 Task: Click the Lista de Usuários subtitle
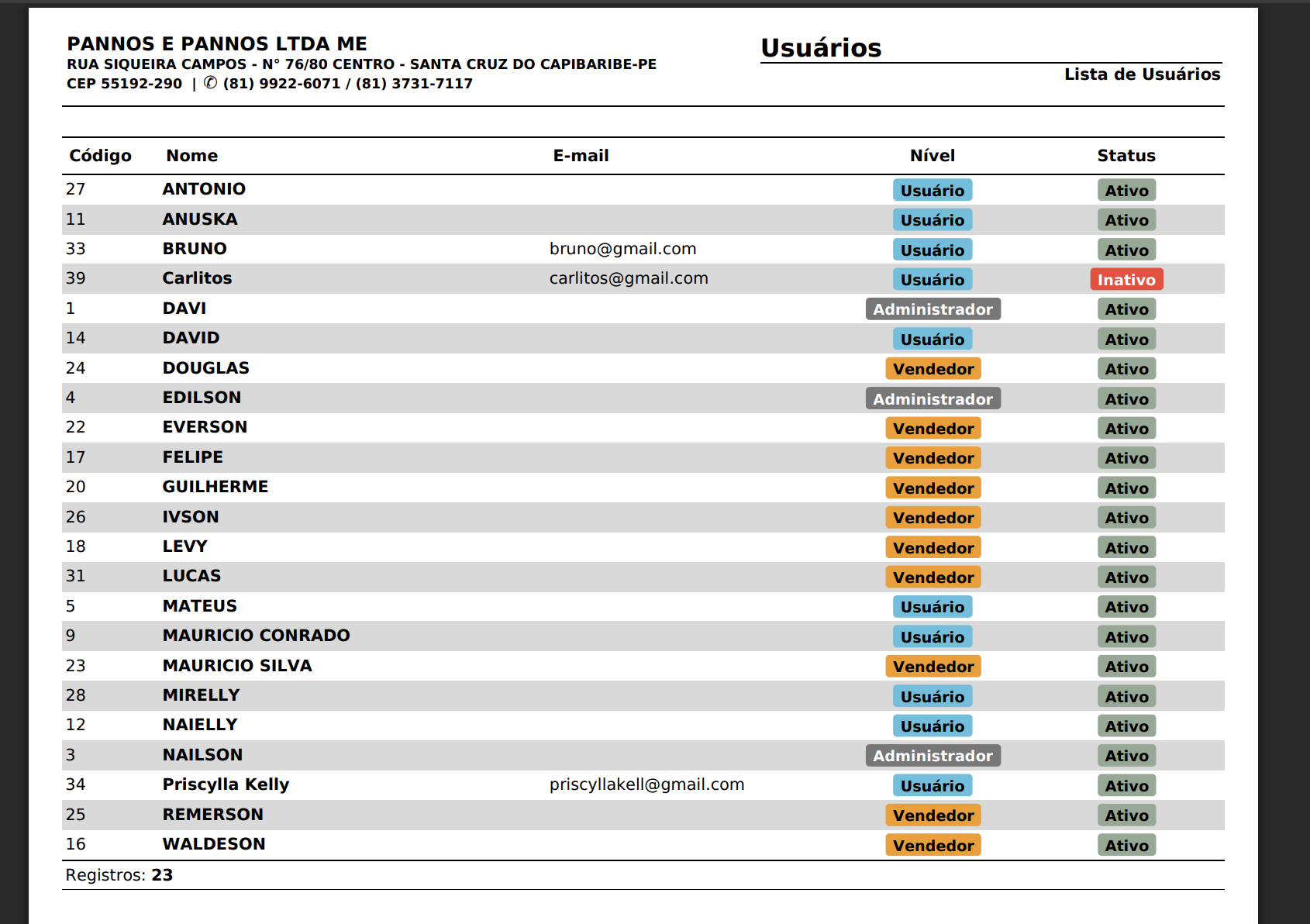click(1141, 74)
